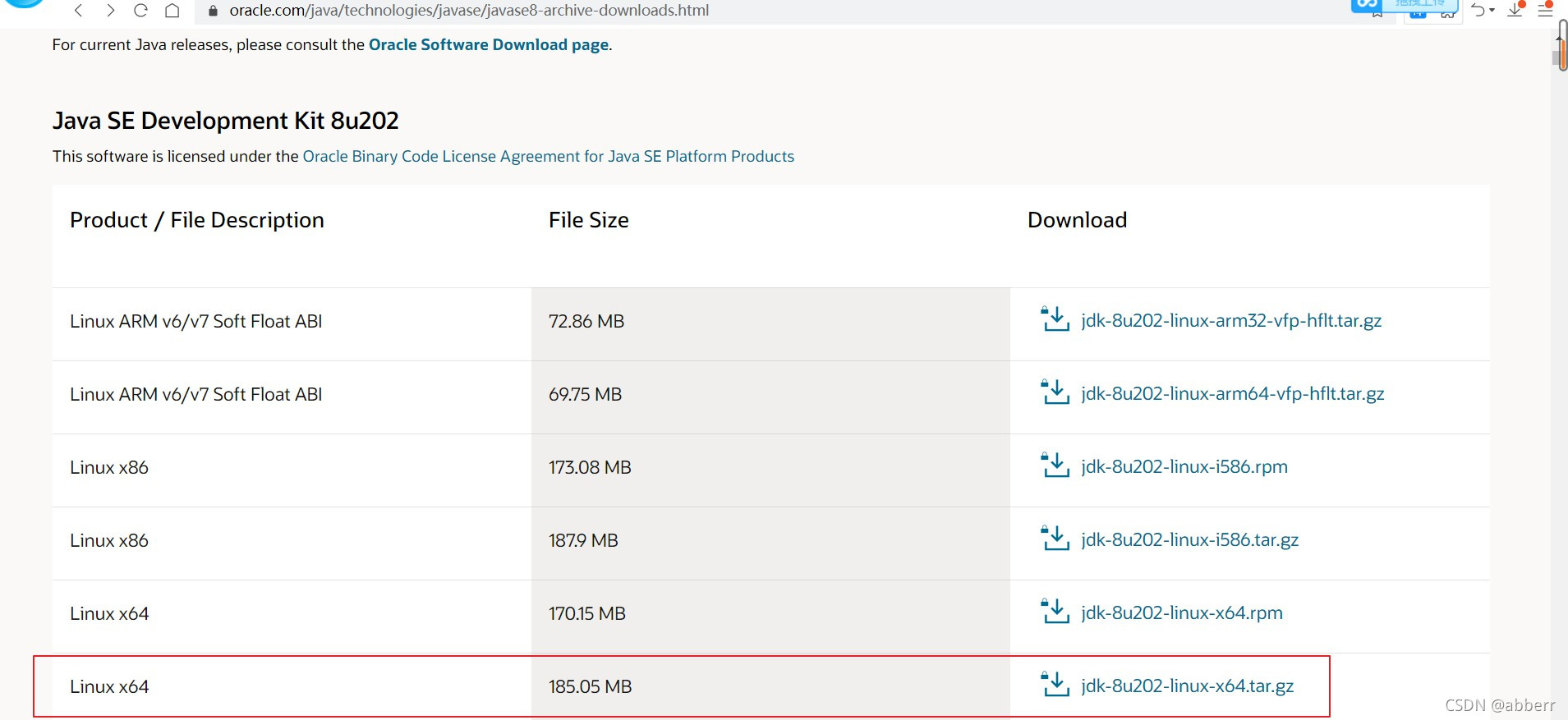Open the Oracle Software Download page link

point(489,44)
